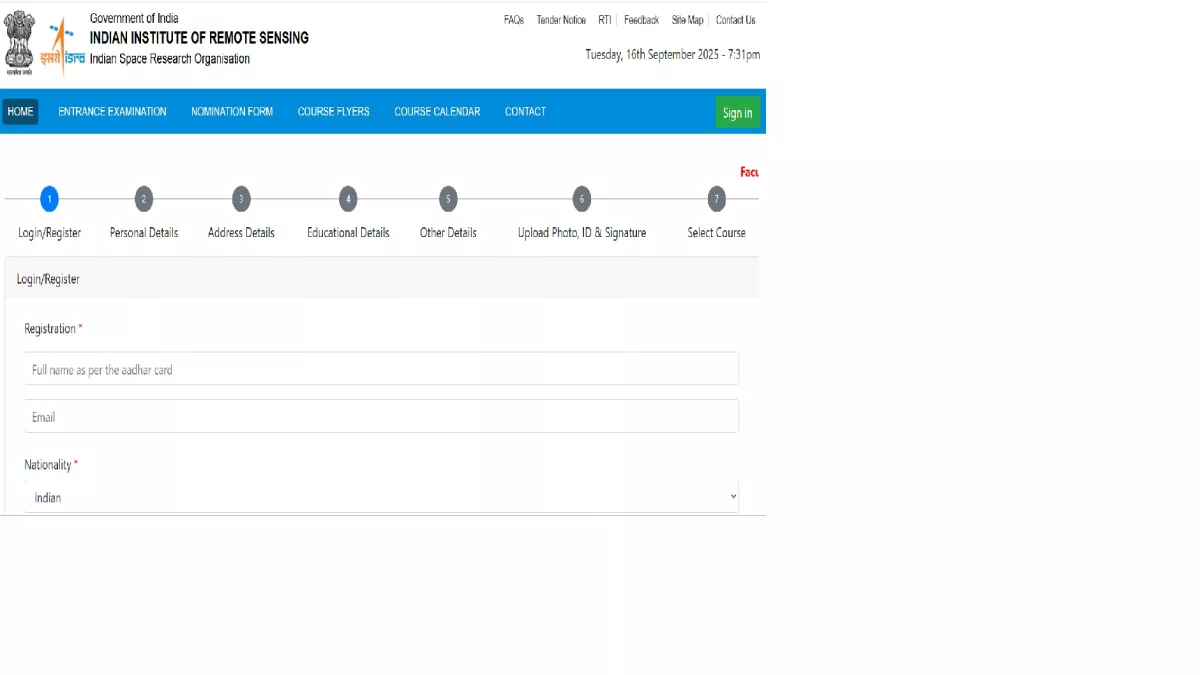Click the Indian Space Research Organisation text

point(170,59)
